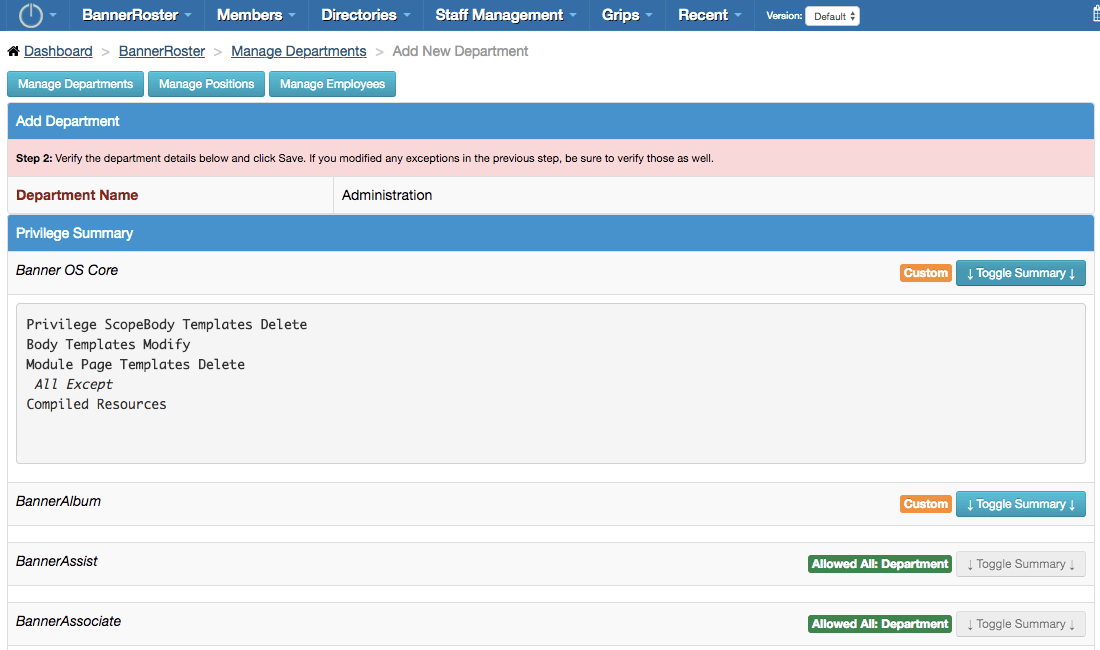
Task: Click the power icon in the top bar
Action: pyautogui.click(x=30, y=15)
